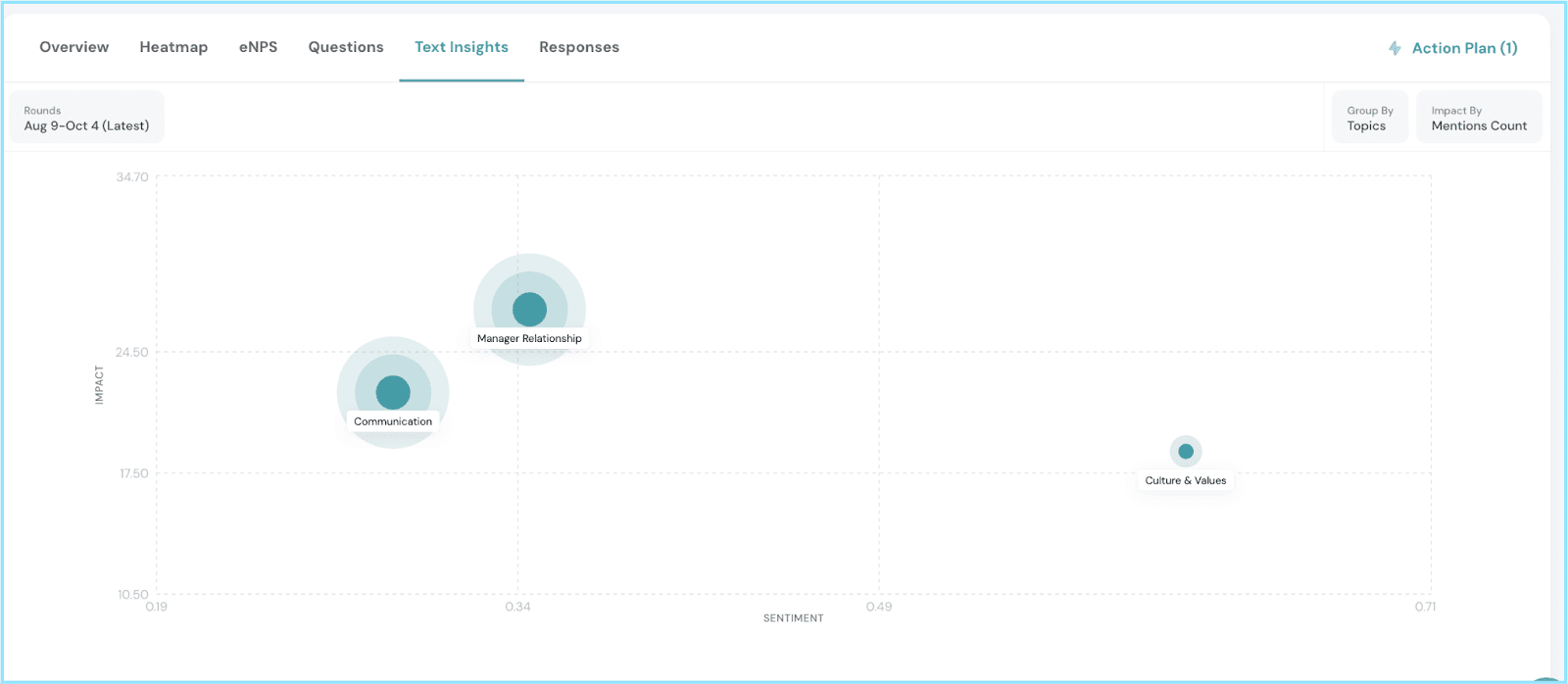Go to the eNPS tab

pyautogui.click(x=258, y=47)
